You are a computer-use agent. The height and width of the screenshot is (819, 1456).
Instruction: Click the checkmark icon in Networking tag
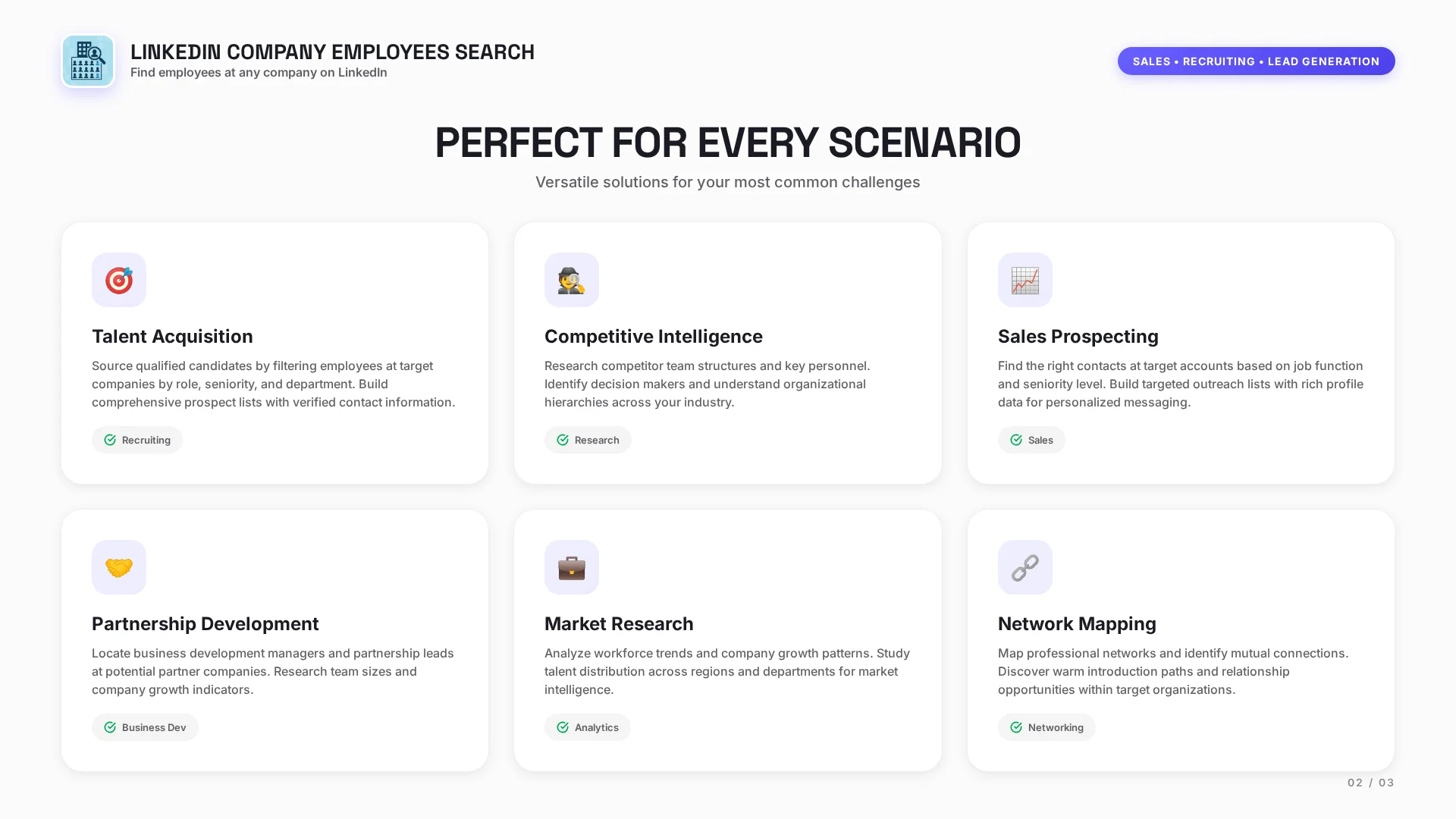1016,727
